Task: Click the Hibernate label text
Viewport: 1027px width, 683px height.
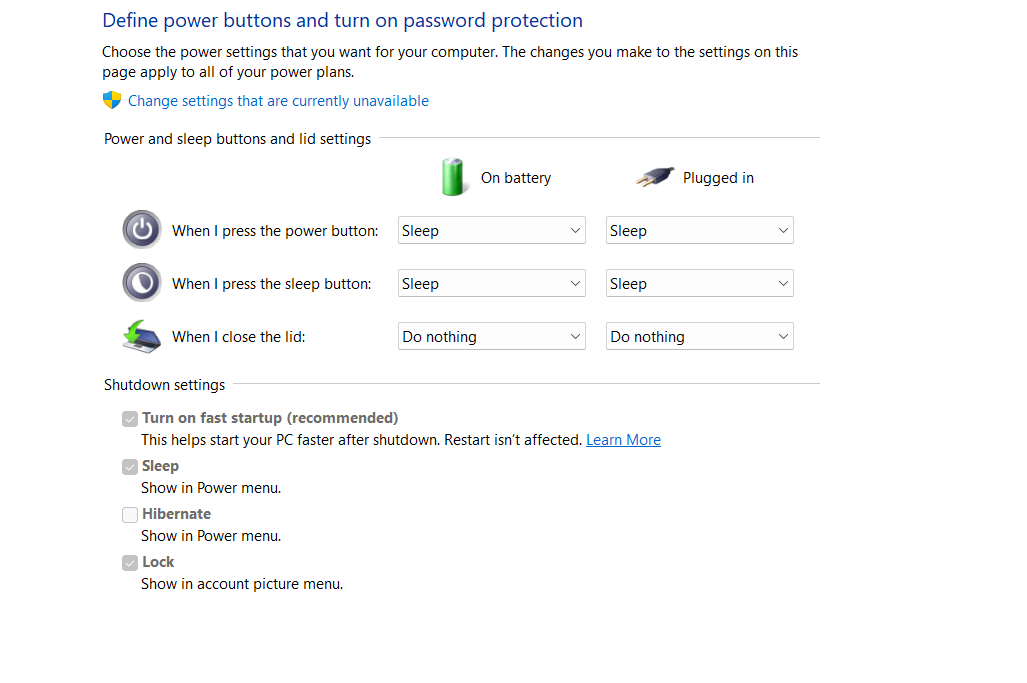Action: tap(176, 514)
